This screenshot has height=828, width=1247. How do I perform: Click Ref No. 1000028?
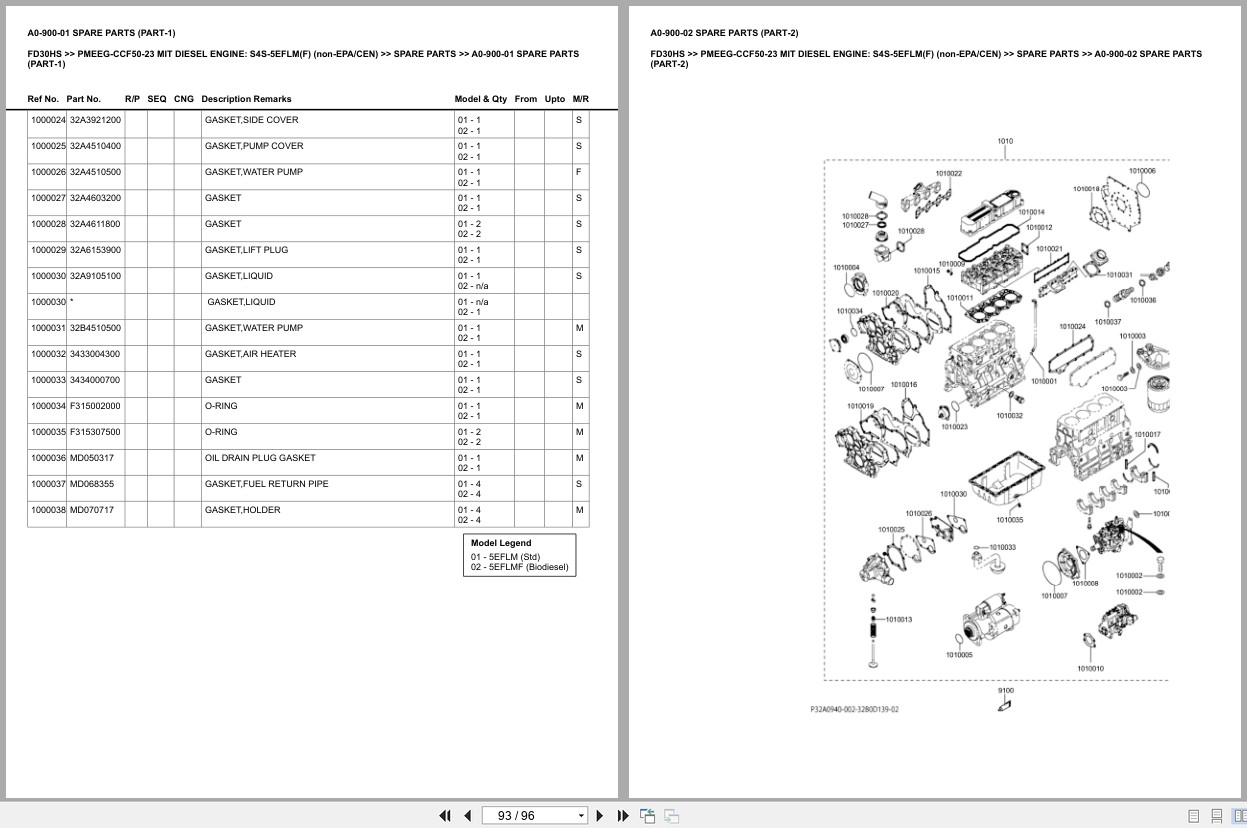pos(48,224)
